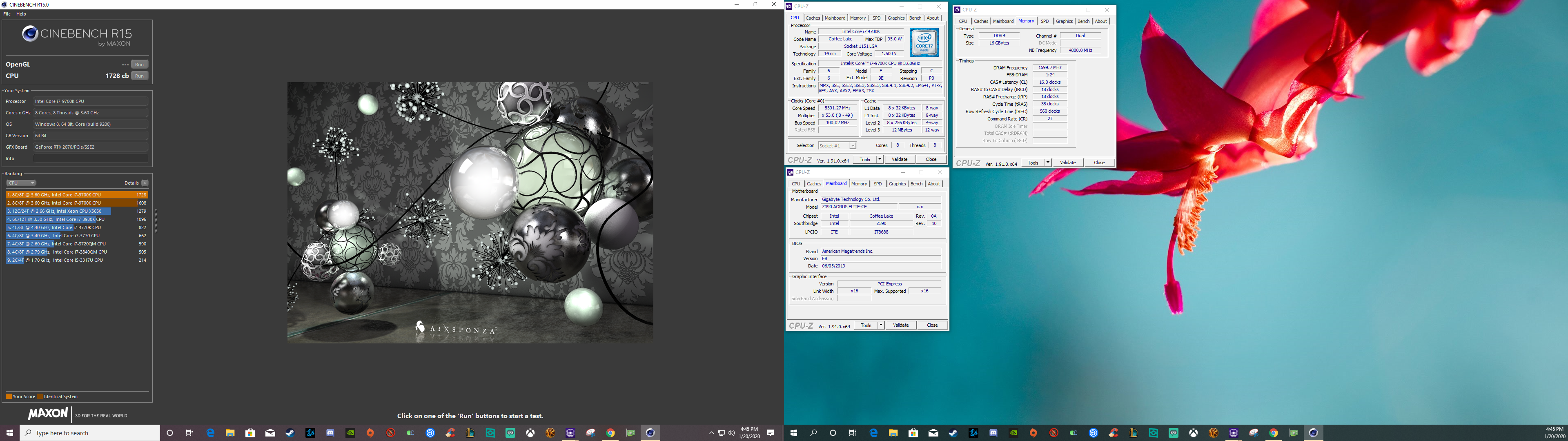Expand Tools arrow in CPU-Z CPU window
This screenshot has height=441, width=1568.
(x=880, y=160)
